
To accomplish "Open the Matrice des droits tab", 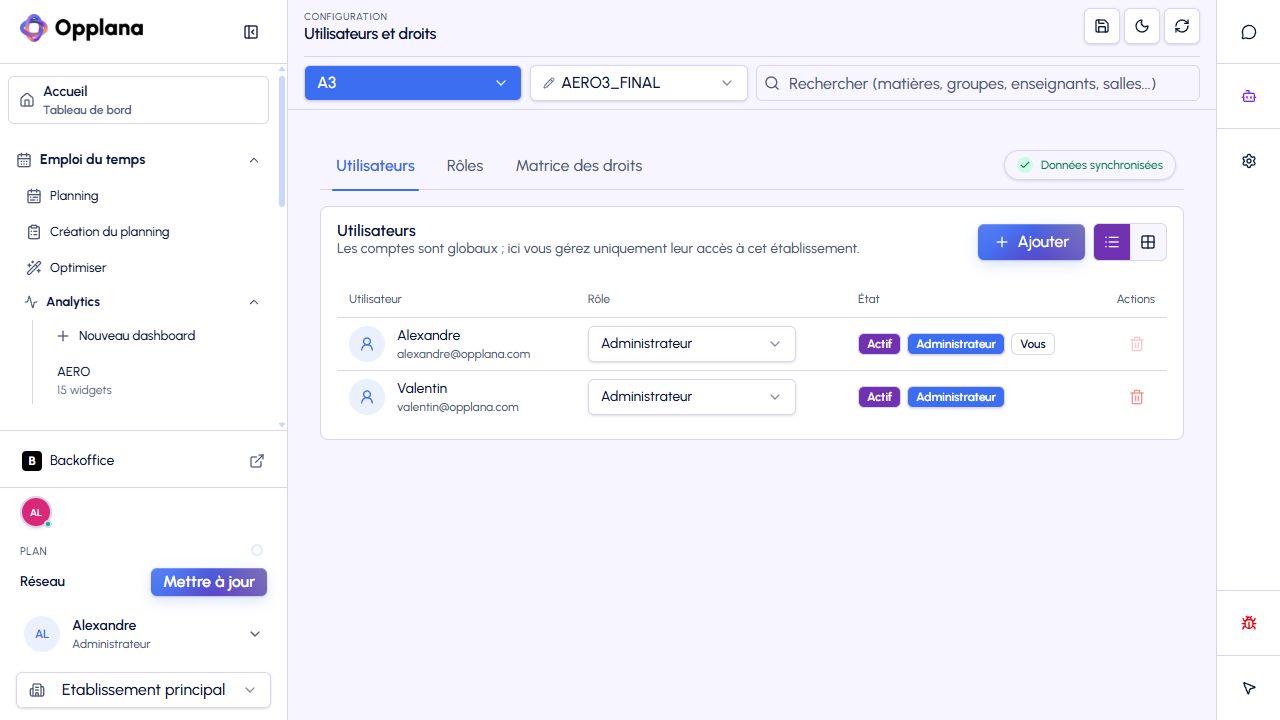I will pyautogui.click(x=579, y=166).
